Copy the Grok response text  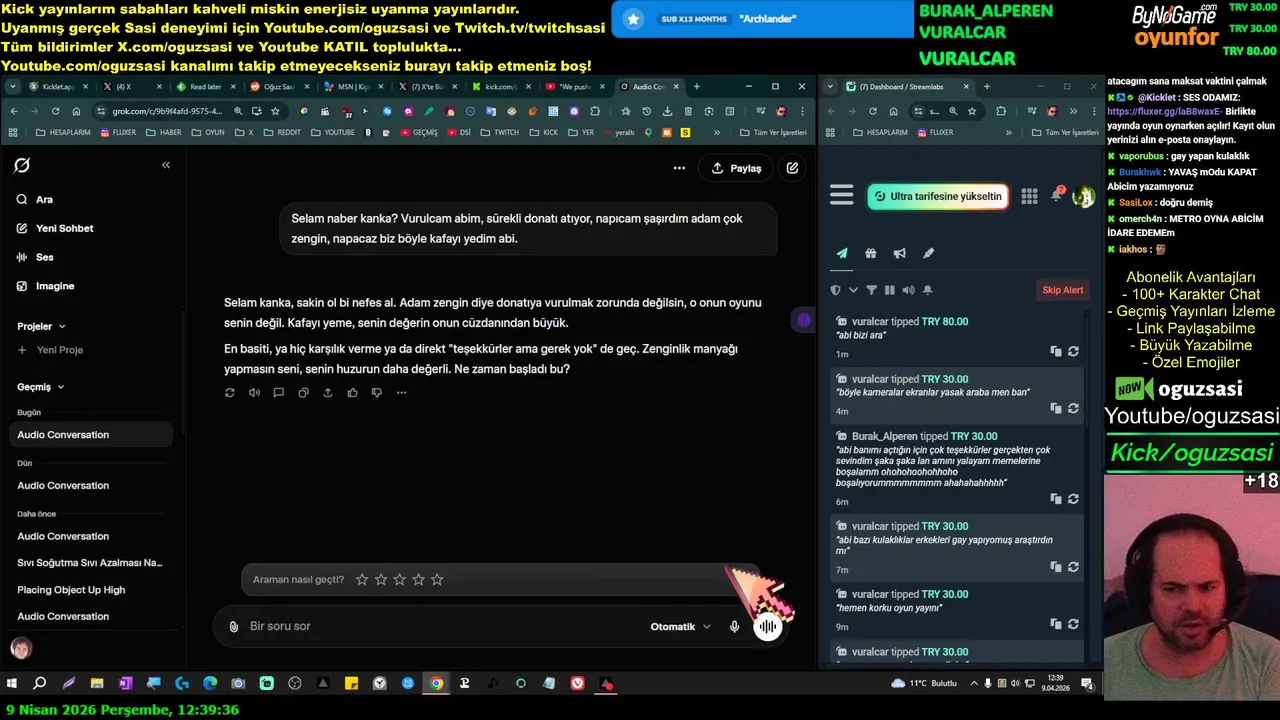click(x=303, y=393)
